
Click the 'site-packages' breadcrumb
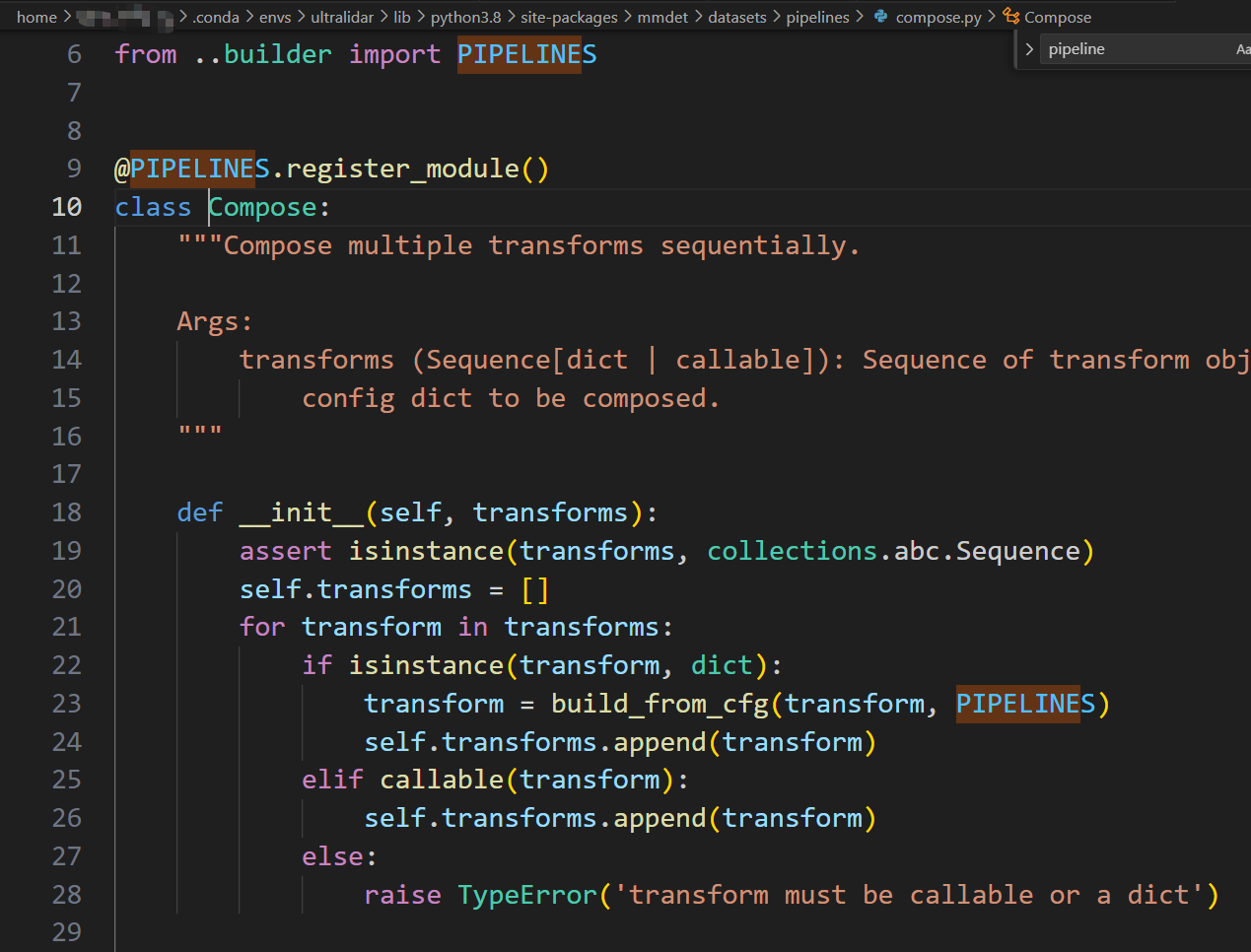point(569,17)
